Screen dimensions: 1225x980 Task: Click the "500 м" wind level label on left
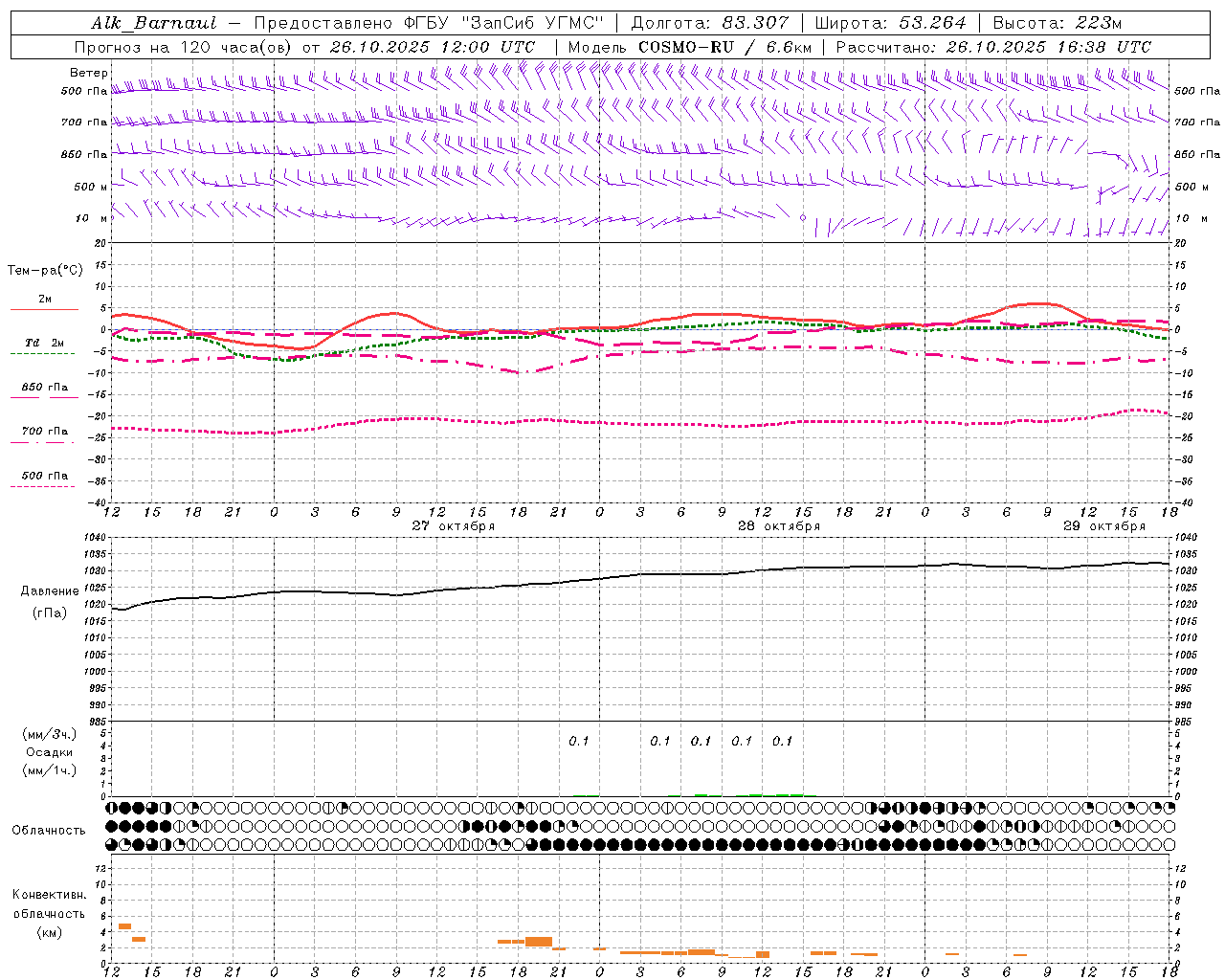tap(91, 187)
